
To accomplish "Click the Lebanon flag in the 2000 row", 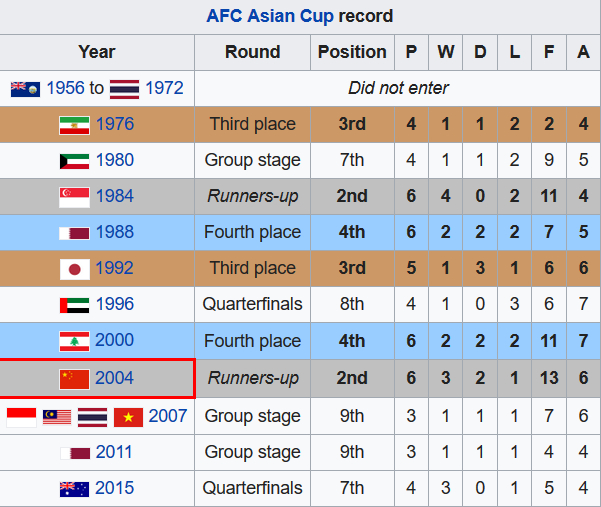I will pos(73,342).
